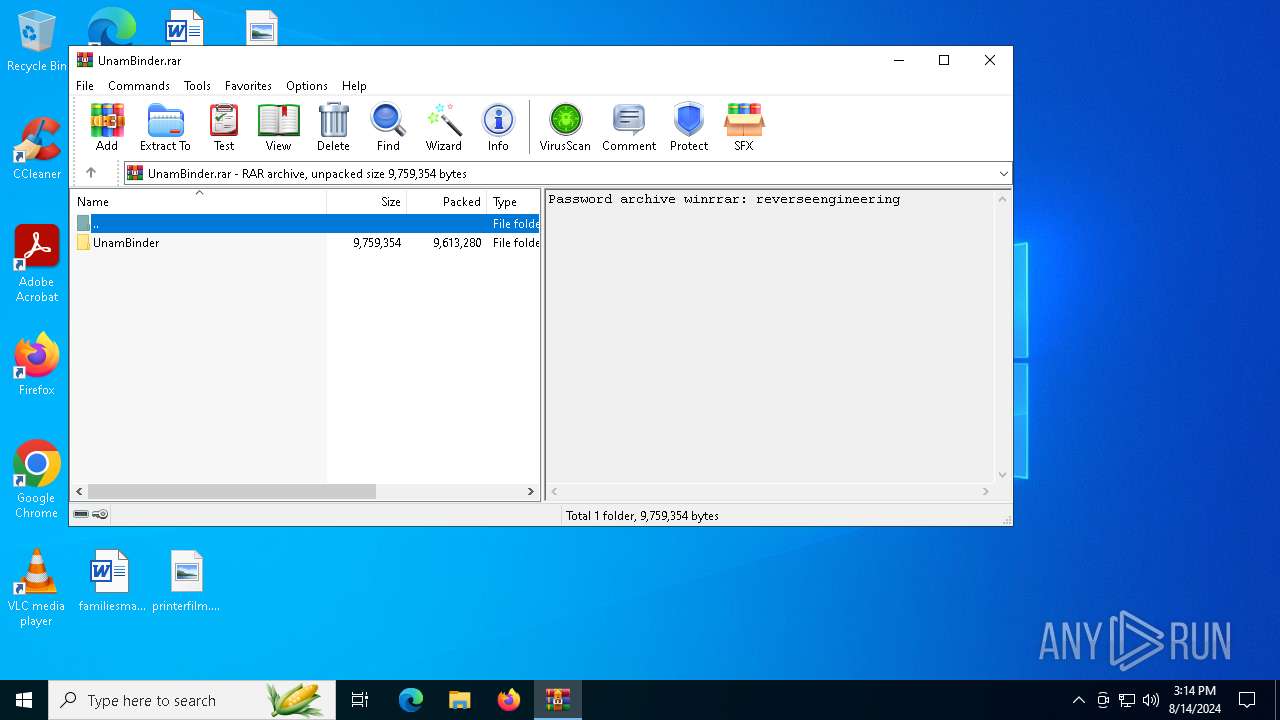Viewport: 1280px width, 720px height.
Task: Open File Explorer from taskbar
Action: click(460, 700)
